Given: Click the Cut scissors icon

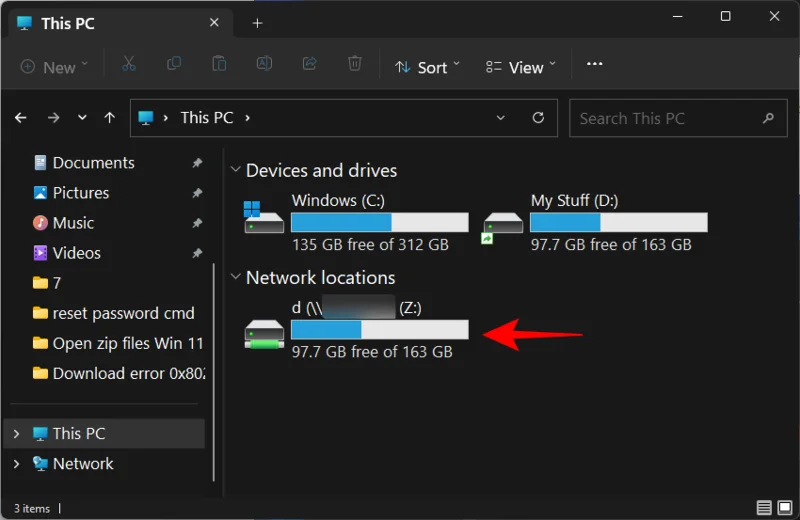Looking at the screenshot, I should pyautogui.click(x=129, y=64).
